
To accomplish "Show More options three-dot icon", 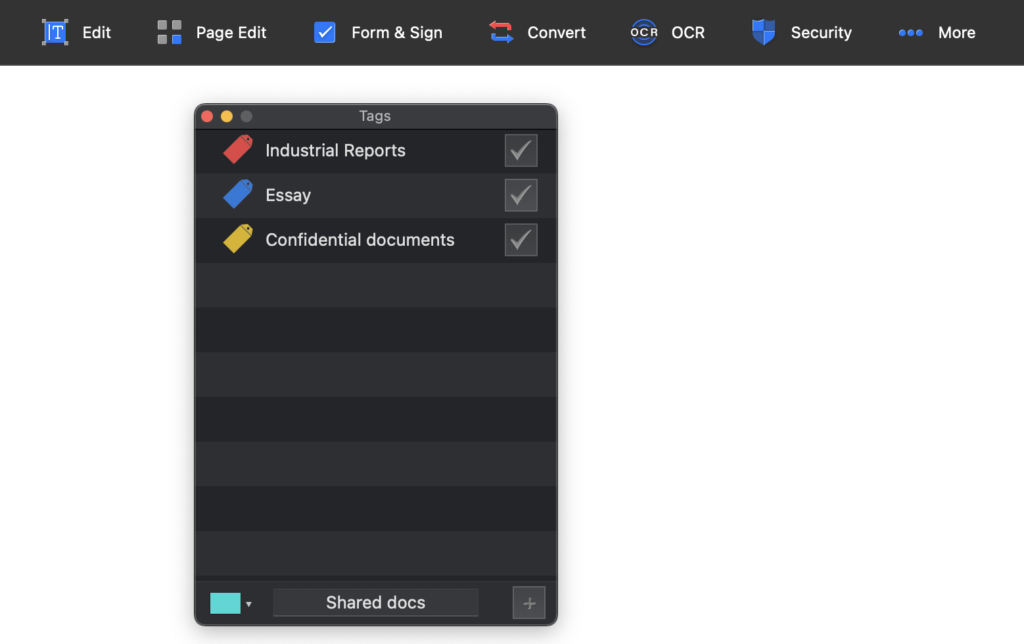I will pos(910,33).
